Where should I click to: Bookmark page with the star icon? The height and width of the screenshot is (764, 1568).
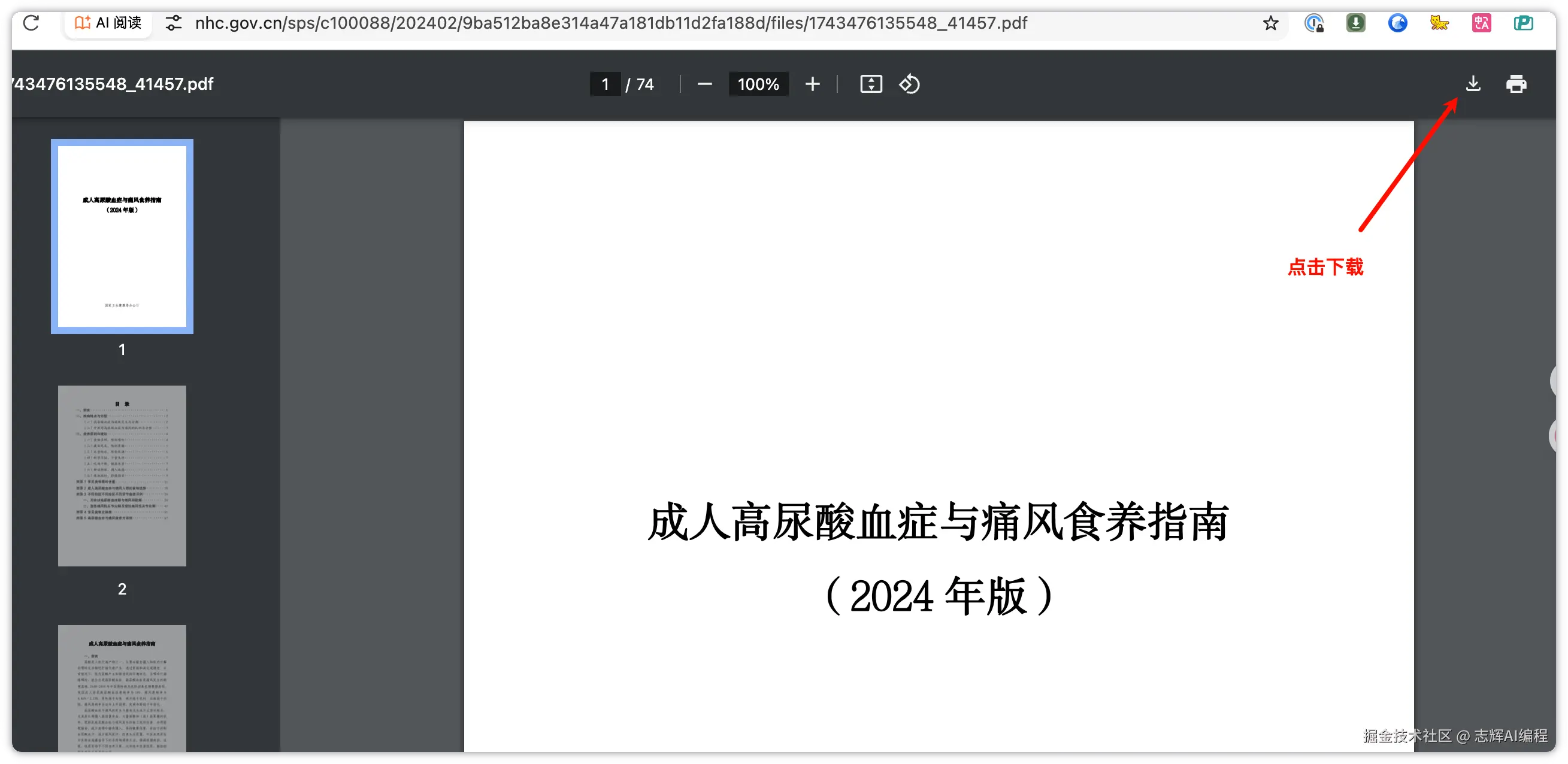point(1270,23)
